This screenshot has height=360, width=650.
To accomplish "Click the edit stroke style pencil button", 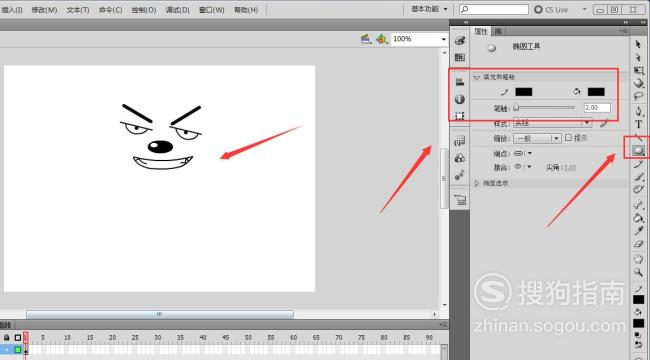I will 604,123.
